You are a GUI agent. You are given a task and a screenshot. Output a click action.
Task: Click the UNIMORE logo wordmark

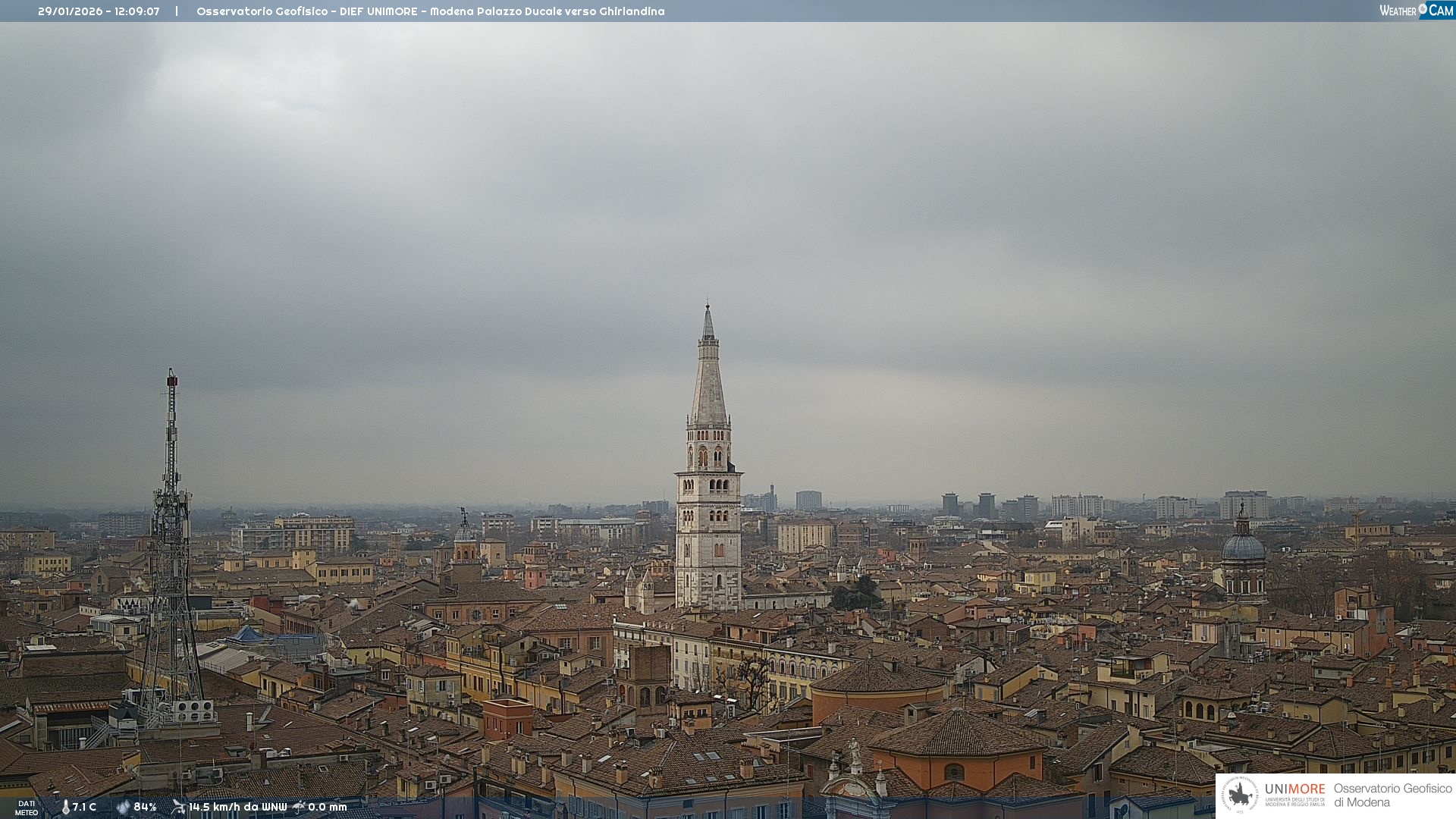[x=1294, y=789]
